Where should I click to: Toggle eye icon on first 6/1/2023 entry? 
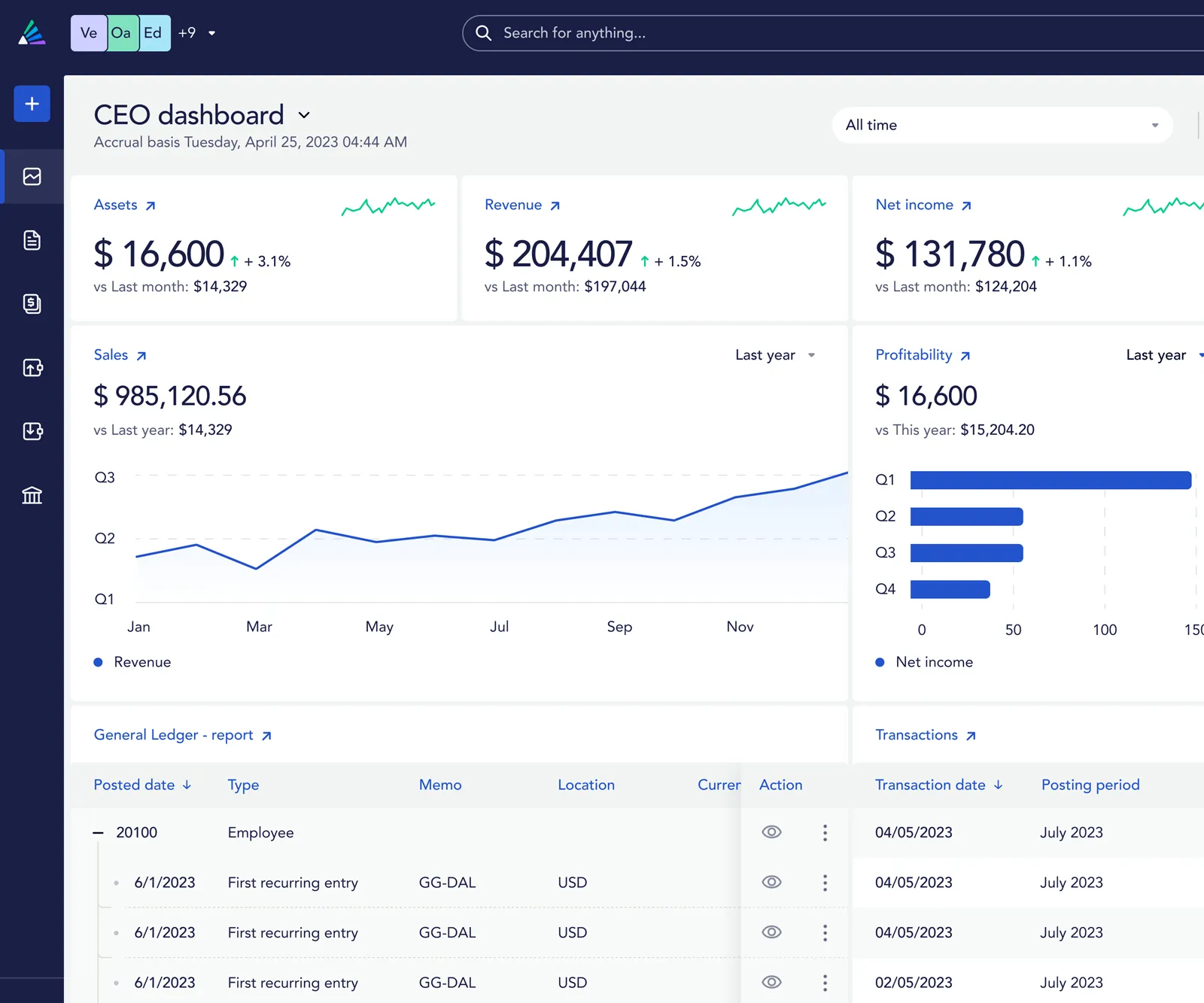coord(771,882)
